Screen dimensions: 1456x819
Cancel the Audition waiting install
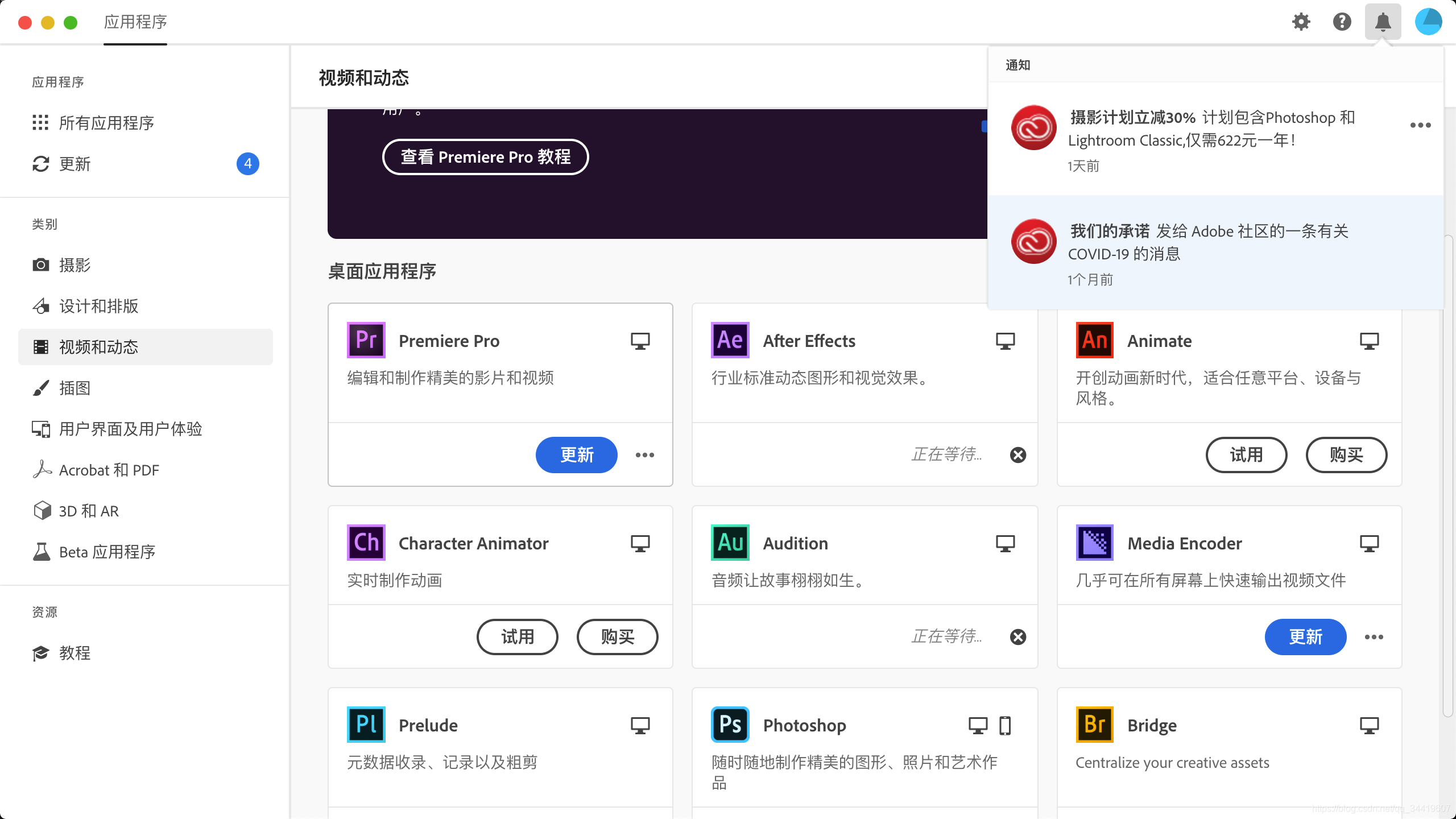pos(1018,637)
